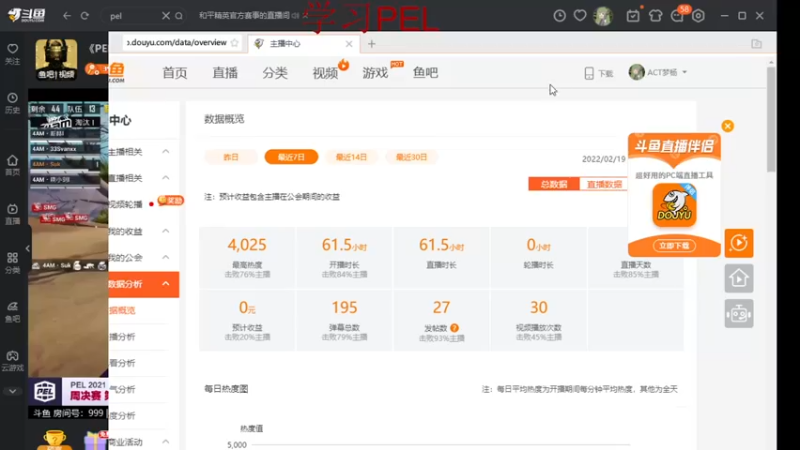Screen dimensions: 800x450
Task: Close the 斗鱼直播伴侣 ad popup
Action: click(728, 126)
